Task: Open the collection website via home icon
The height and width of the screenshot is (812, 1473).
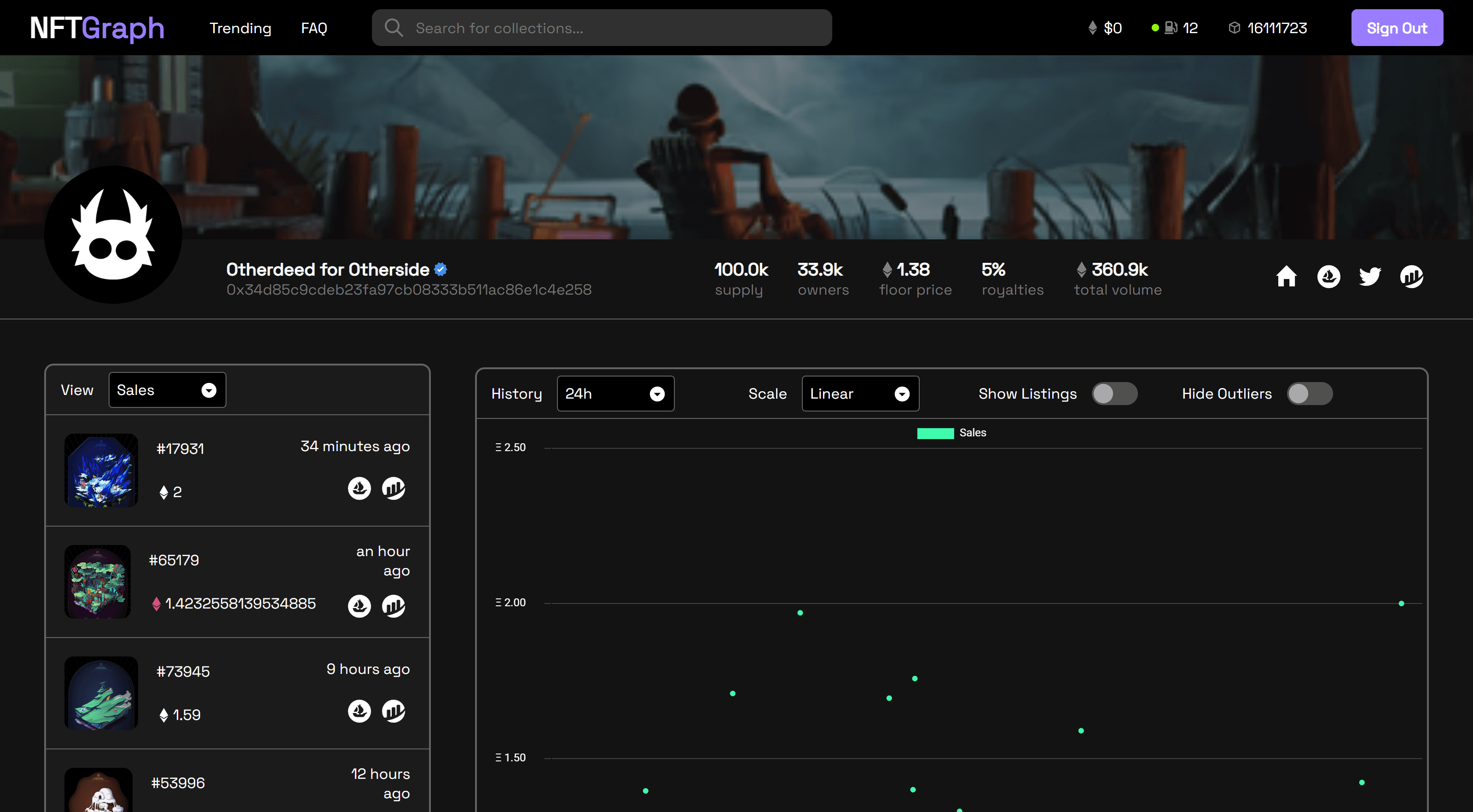Action: 1286,277
